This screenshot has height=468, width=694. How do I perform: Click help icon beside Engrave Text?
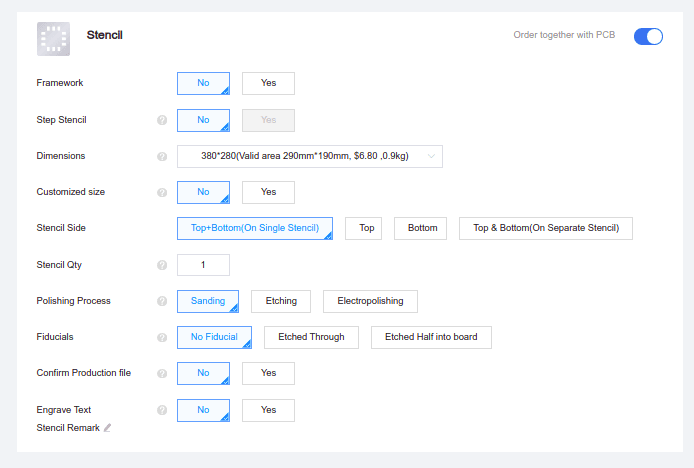click(162, 410)
